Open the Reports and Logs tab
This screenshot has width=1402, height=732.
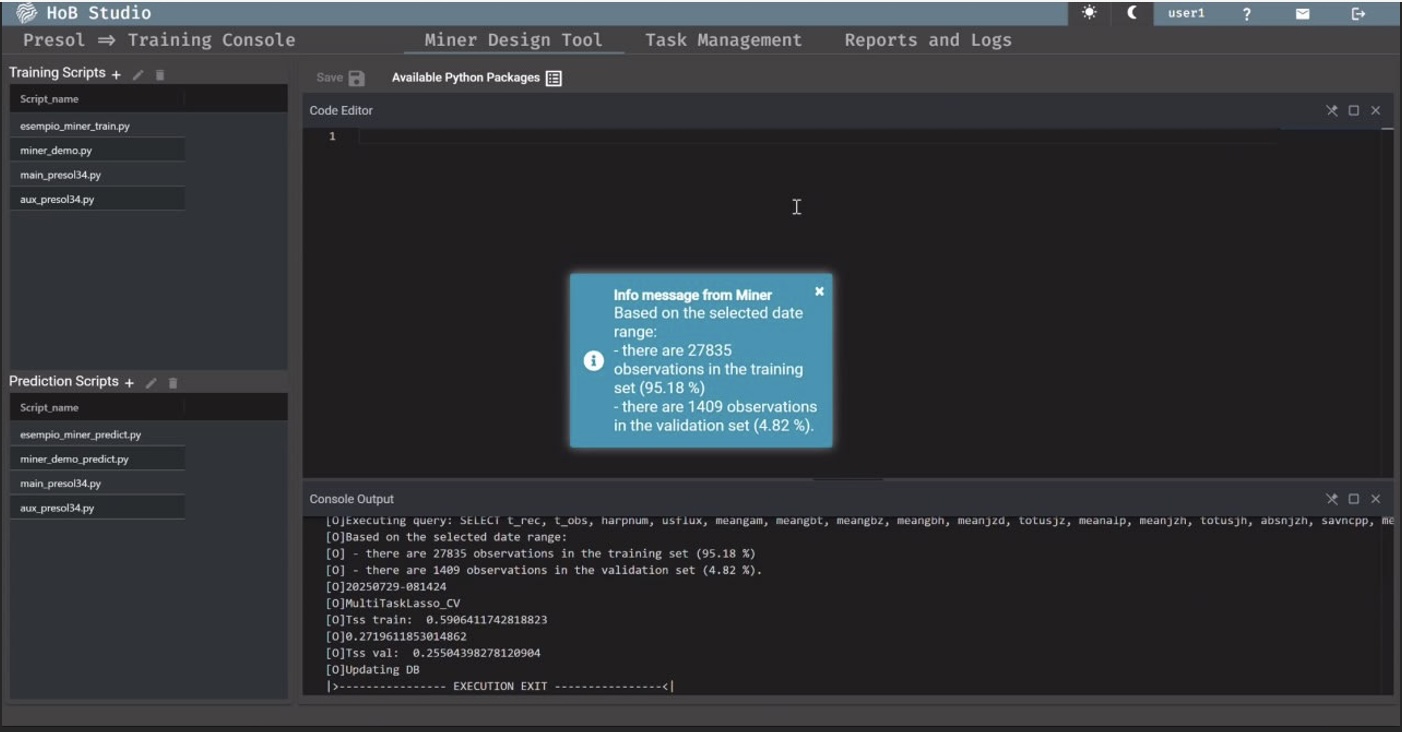(x=927, y=40)
